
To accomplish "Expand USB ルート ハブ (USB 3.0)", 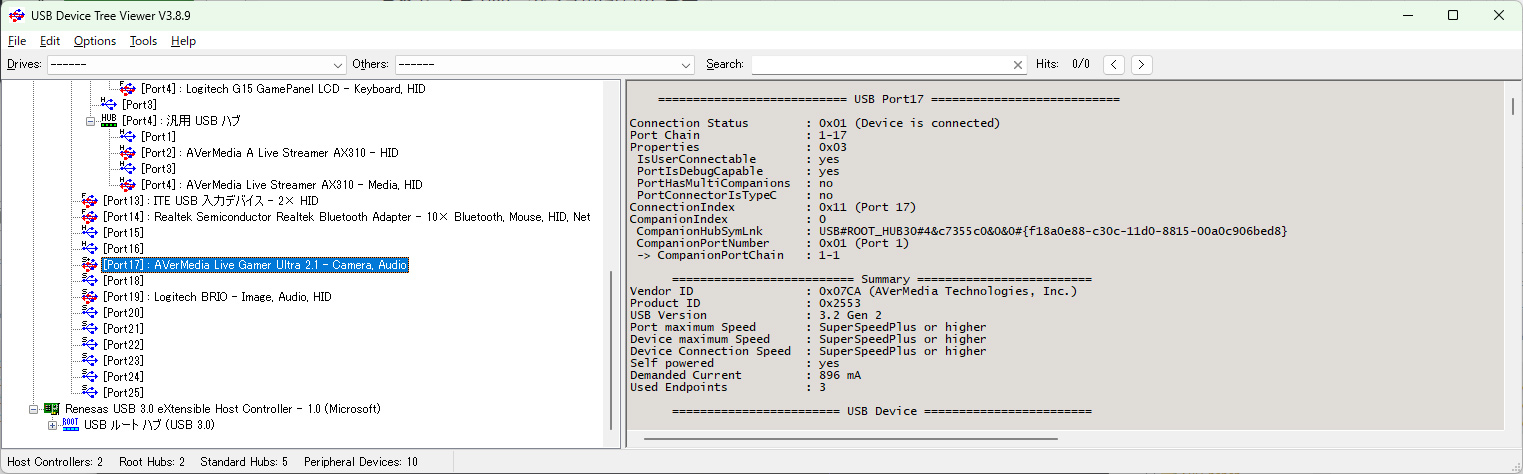I will tap(53, 425).
